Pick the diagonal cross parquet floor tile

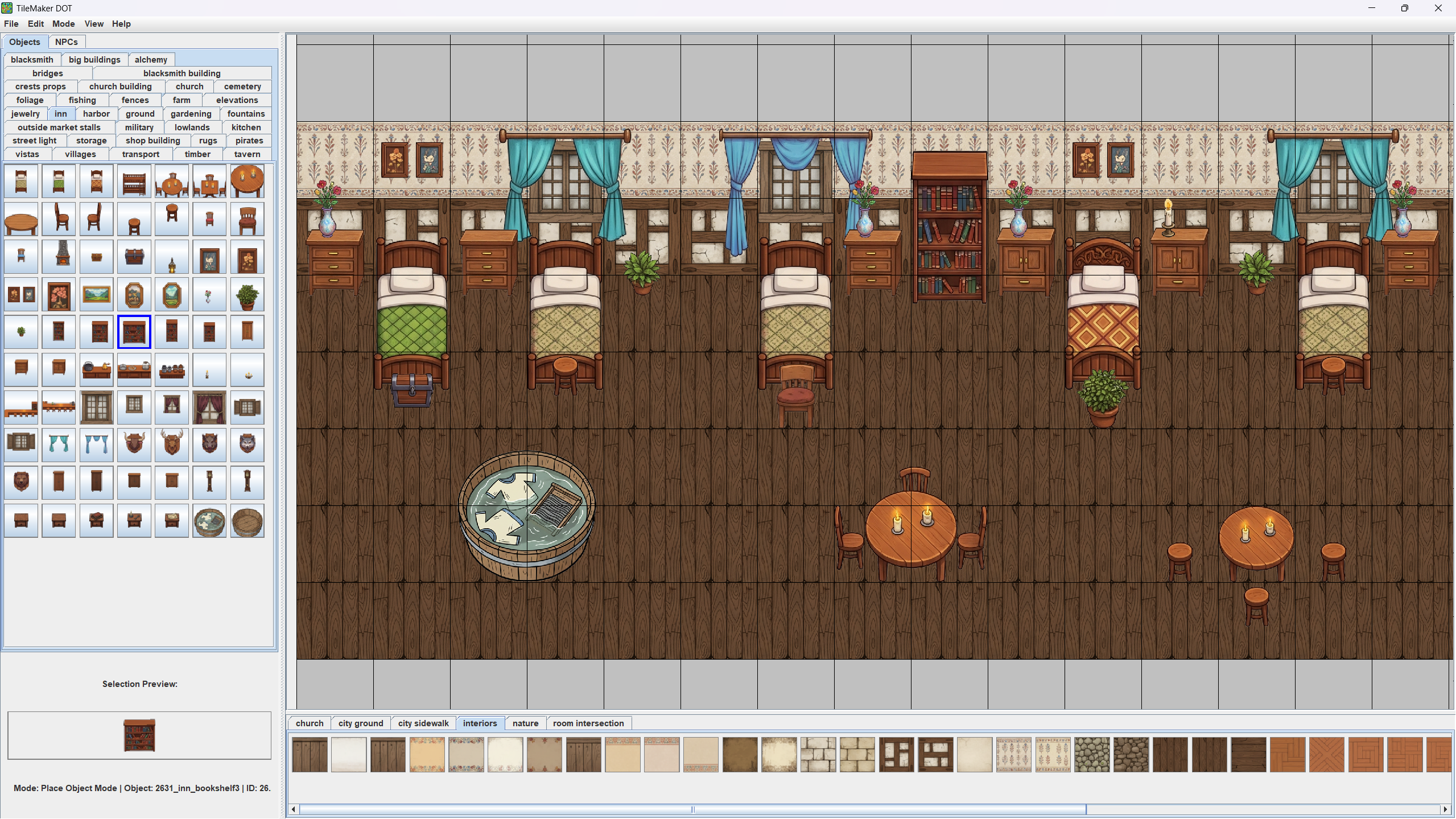pyautogui.click(x=1326, y=755)
